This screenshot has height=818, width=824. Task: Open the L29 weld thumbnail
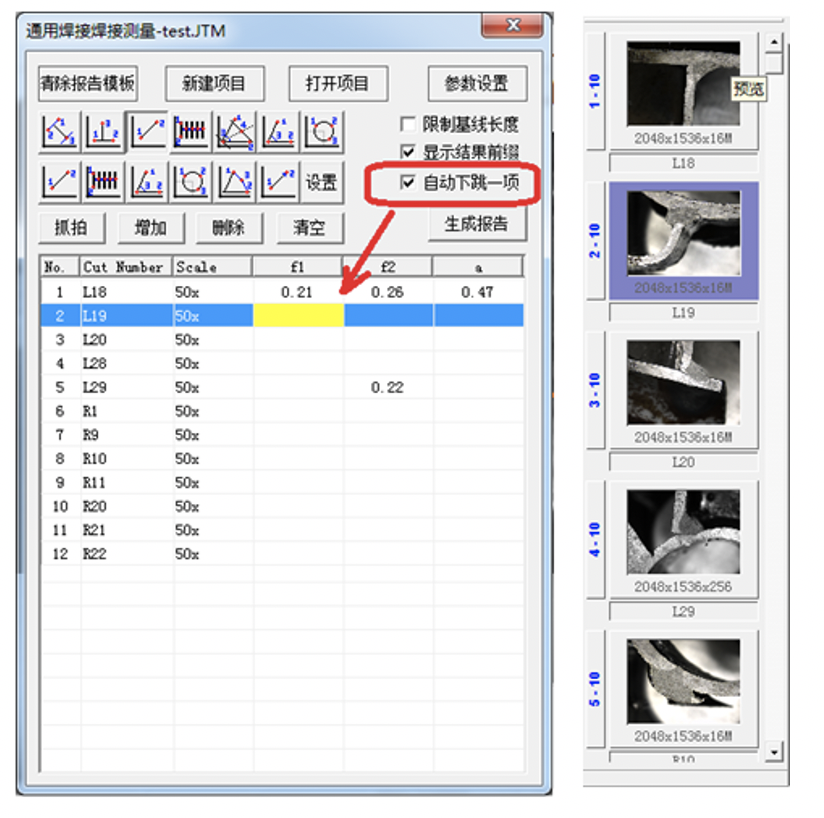coord(683,532)
